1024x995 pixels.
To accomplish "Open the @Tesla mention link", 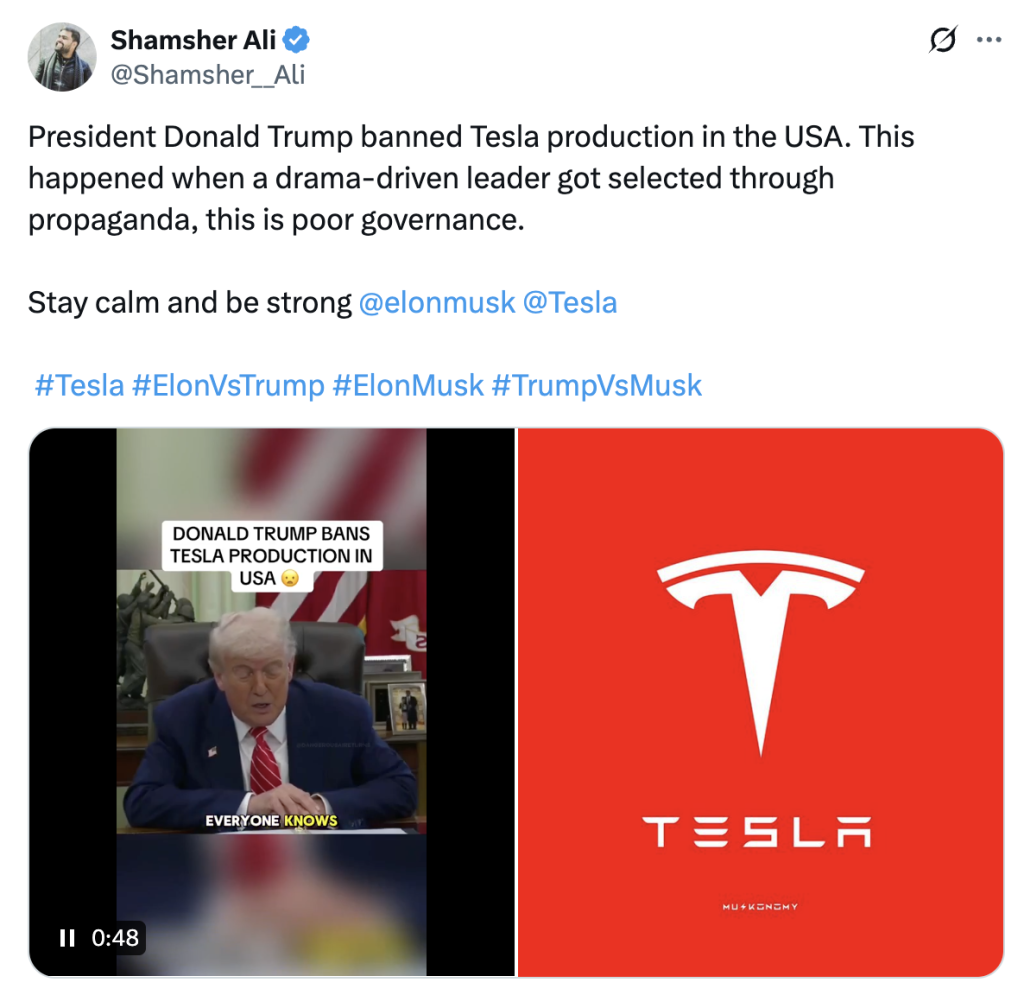I will (570, 303).
